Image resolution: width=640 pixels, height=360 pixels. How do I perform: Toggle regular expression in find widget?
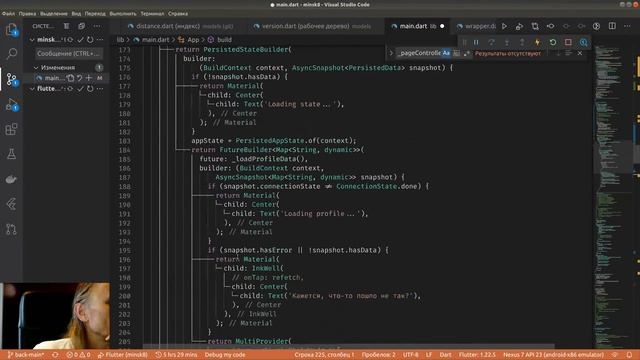tap(466, 53)
